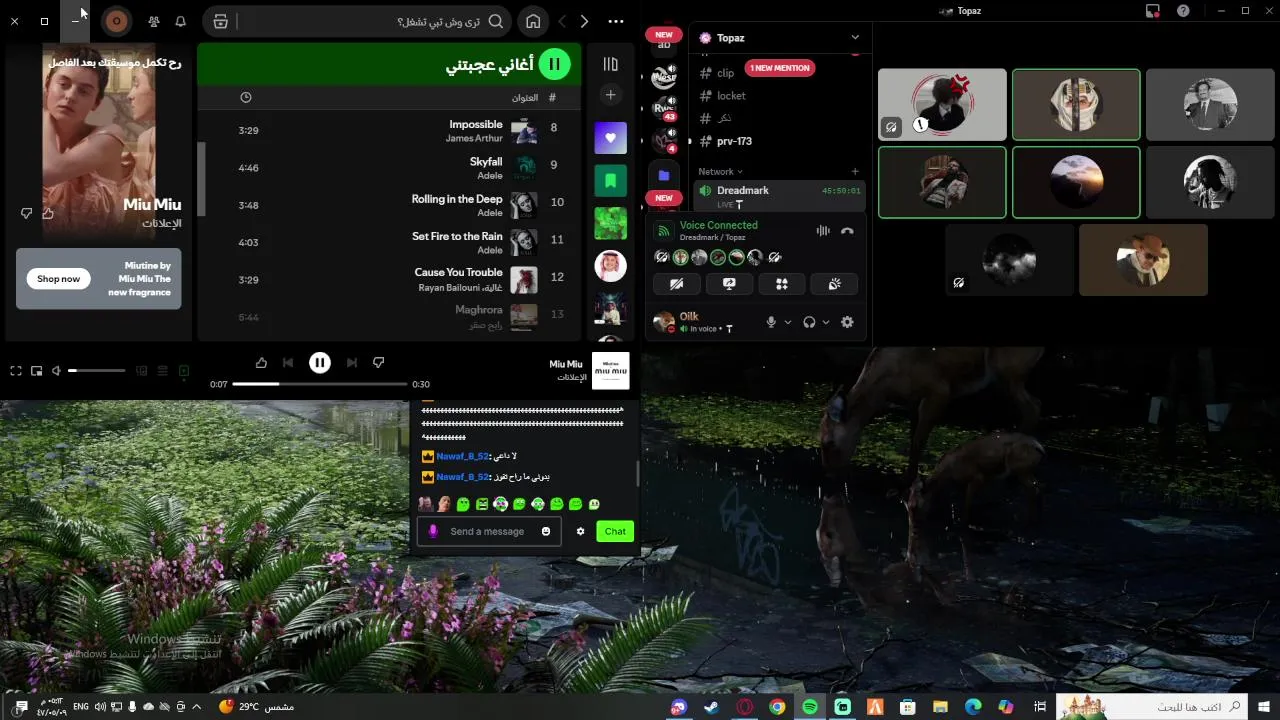Image resolution: width=1280 pixels, height=720 pixels.
Task: Open output device options arrow beside headphones
Action: (826, 322)
